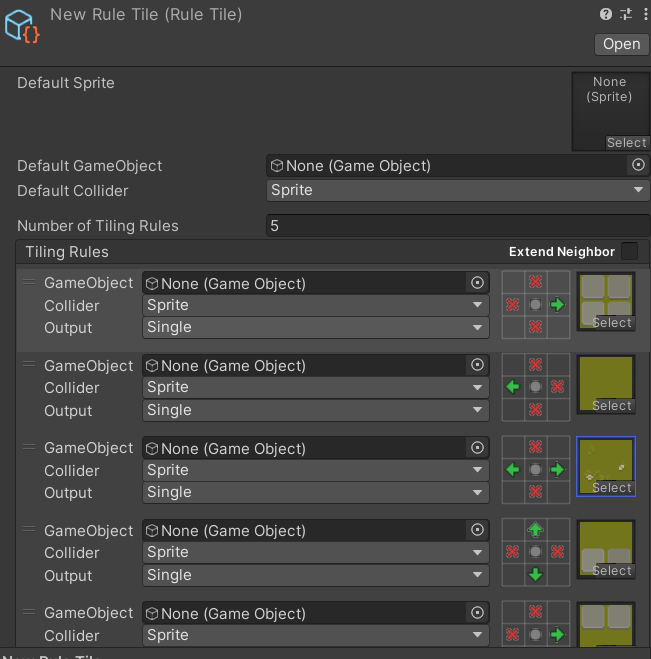This screenshot has height=659, width=651.
Task: Click the Rule Tile asset icon
Action: 22,26
